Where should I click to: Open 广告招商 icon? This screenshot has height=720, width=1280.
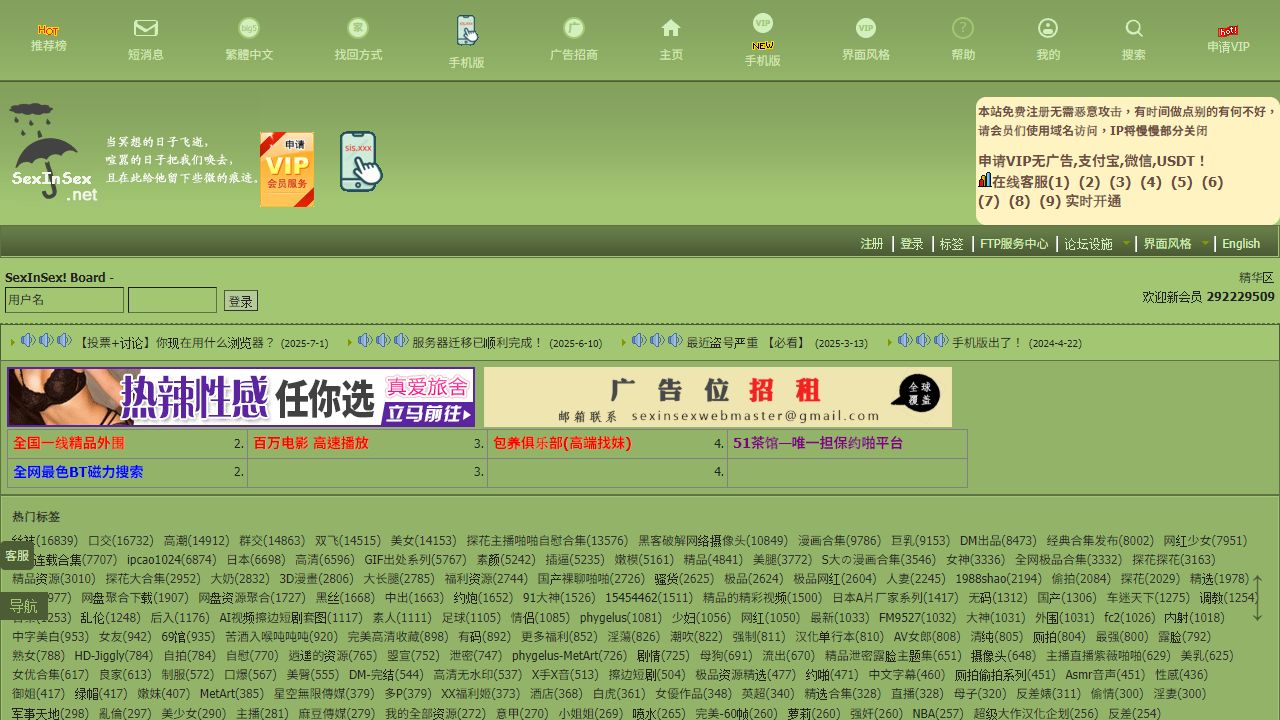pyautogui.click(x=573, y=29)
